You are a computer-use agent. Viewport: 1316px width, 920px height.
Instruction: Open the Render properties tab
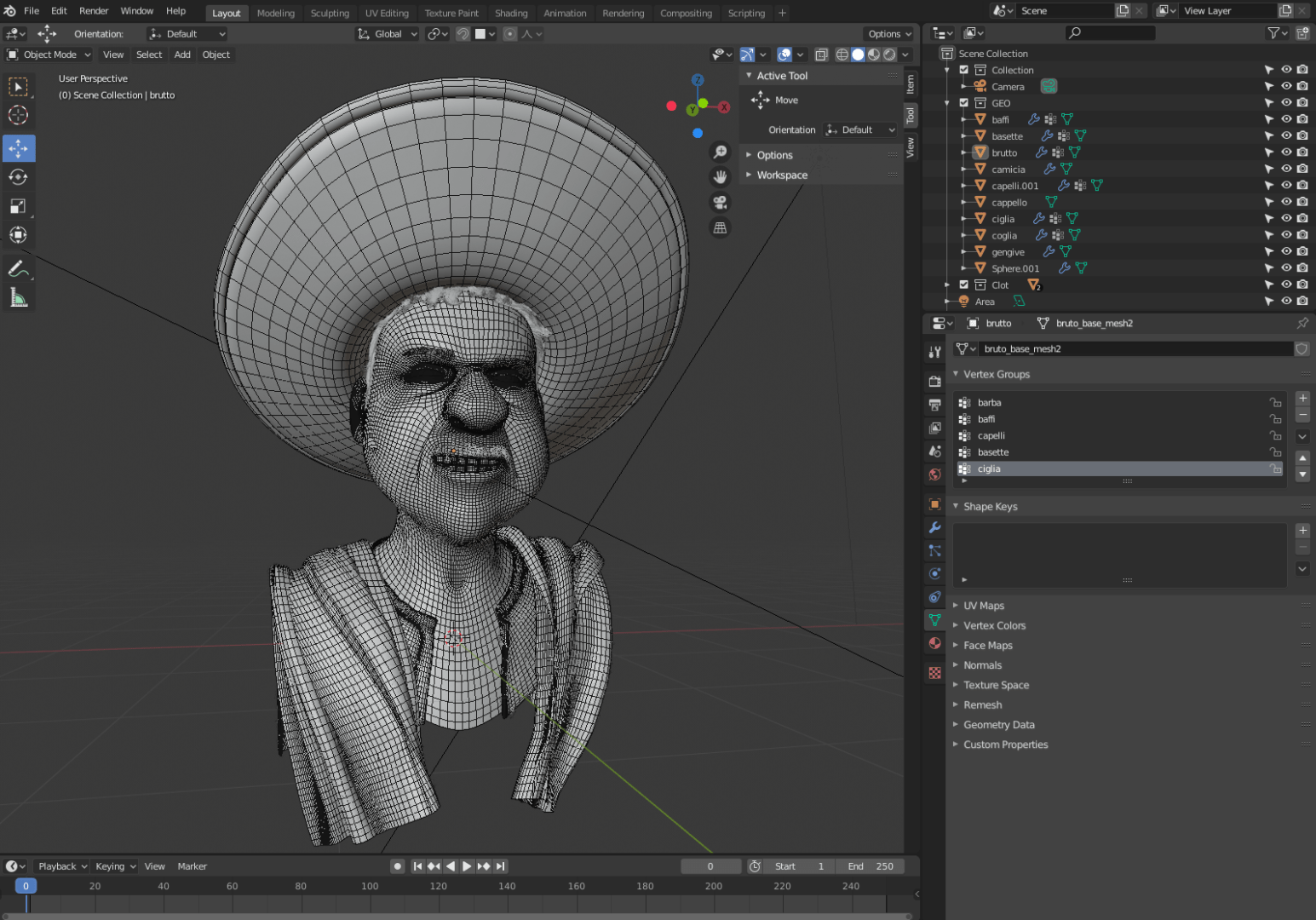point(934,381)
